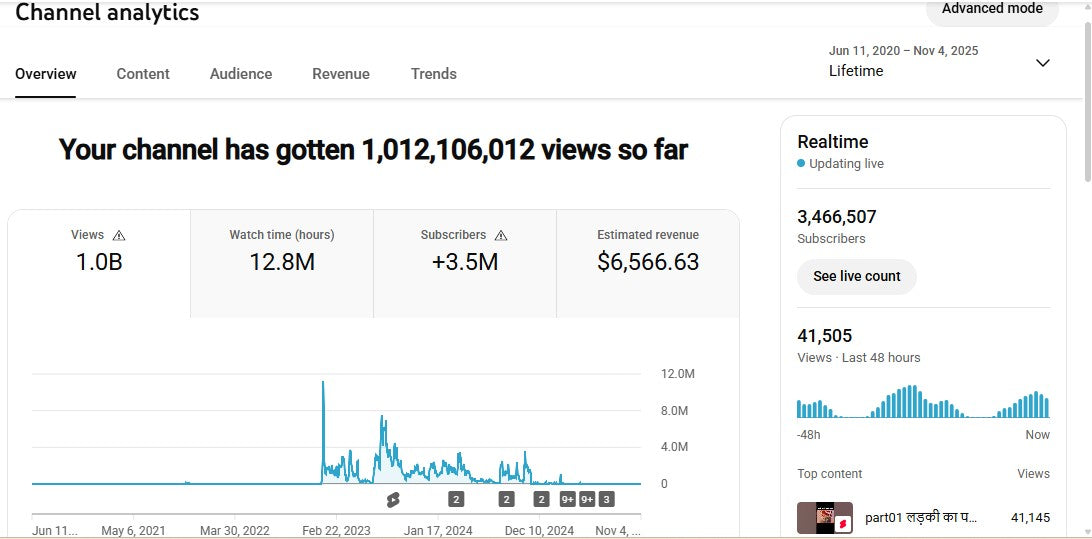Click the Advanced mode button
The width and height of the screenshot is (1092, 539).
point(992,9)
